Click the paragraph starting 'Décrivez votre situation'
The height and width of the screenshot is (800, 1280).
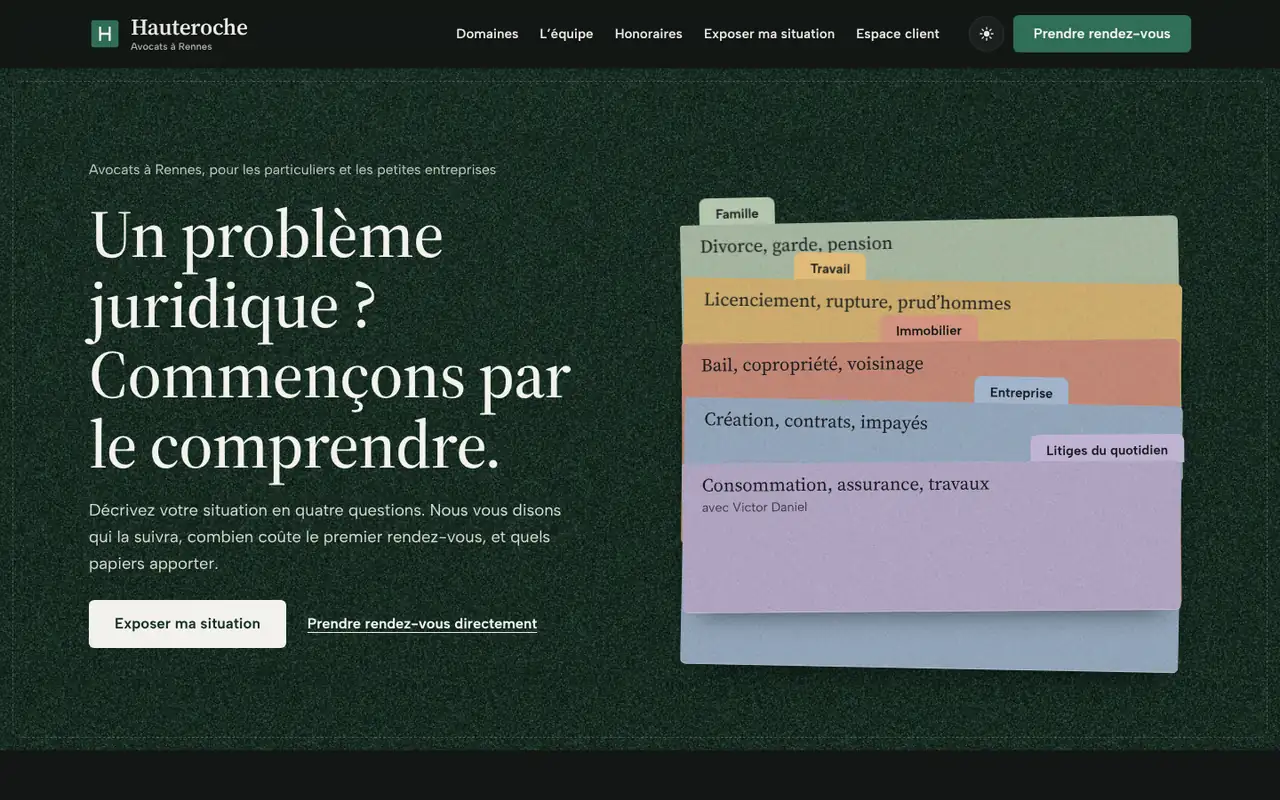326,537
